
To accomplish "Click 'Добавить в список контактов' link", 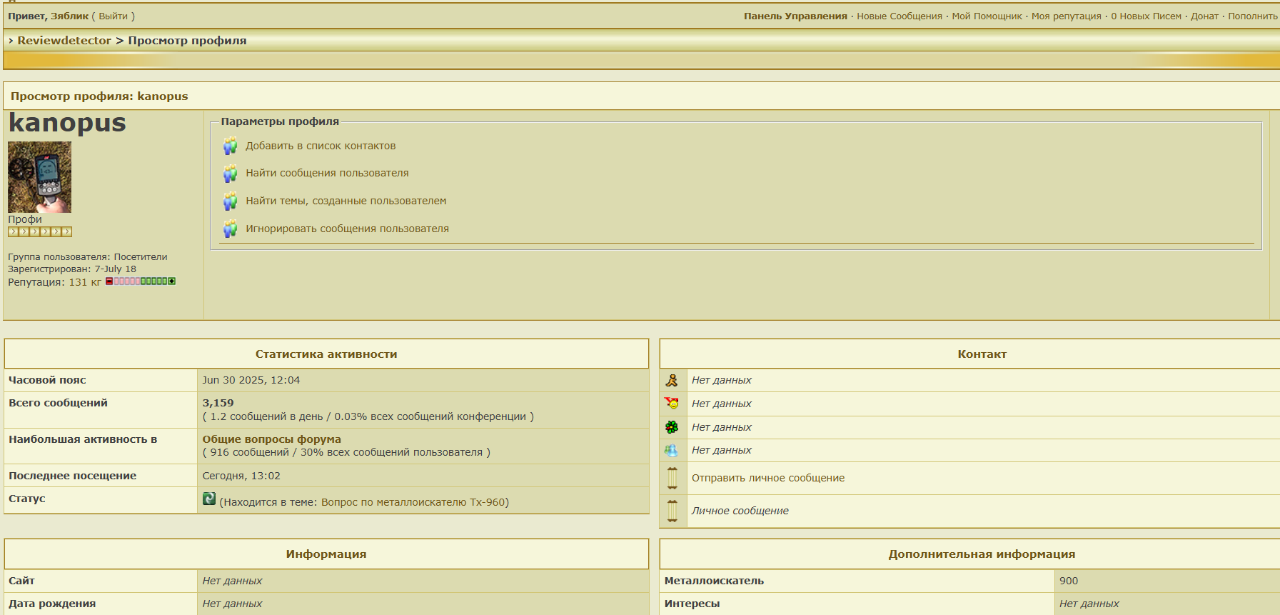I will 321,146.
